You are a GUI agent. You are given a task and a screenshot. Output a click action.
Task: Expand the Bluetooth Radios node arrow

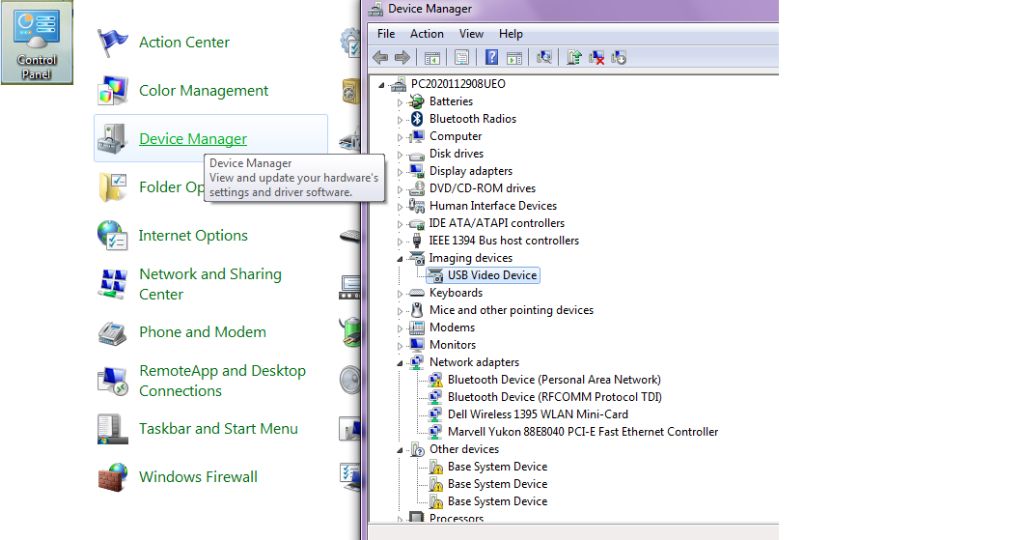[400, 119]
